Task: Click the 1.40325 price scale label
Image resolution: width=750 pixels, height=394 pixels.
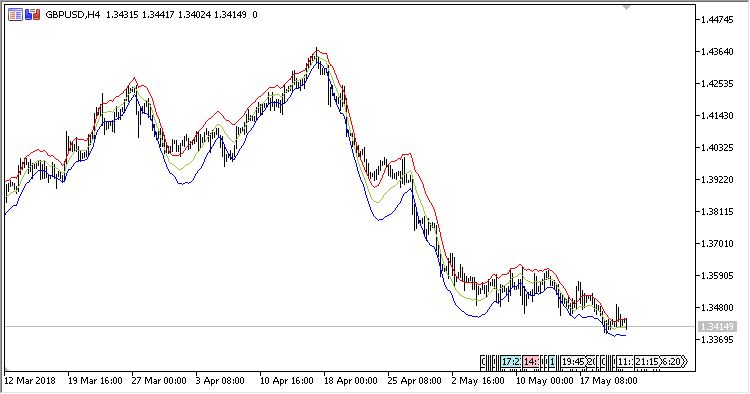Action: 717,148
